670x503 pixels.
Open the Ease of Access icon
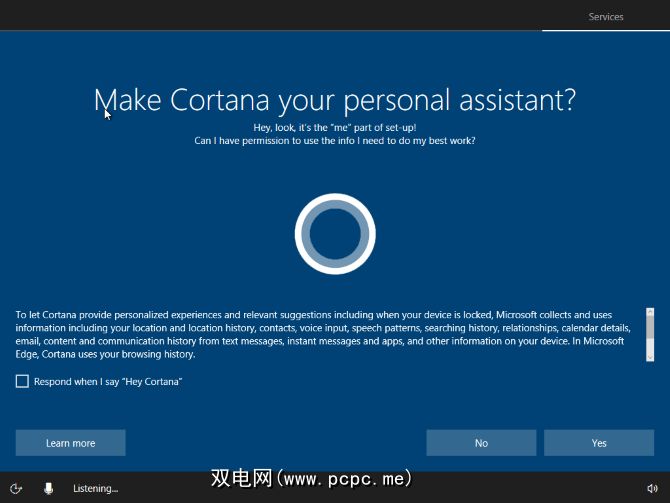16,488
